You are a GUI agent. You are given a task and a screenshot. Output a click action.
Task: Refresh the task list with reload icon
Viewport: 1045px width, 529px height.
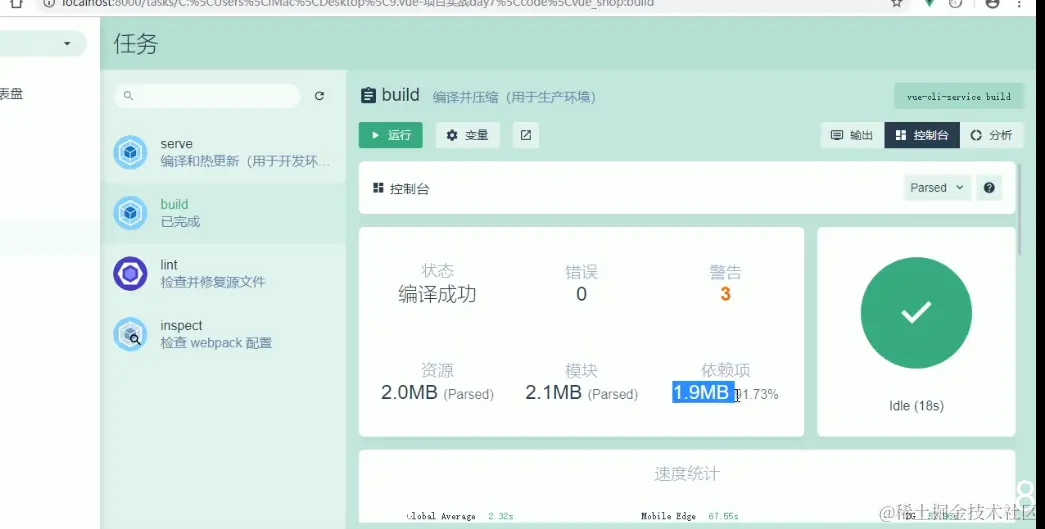tap(319, 96)
